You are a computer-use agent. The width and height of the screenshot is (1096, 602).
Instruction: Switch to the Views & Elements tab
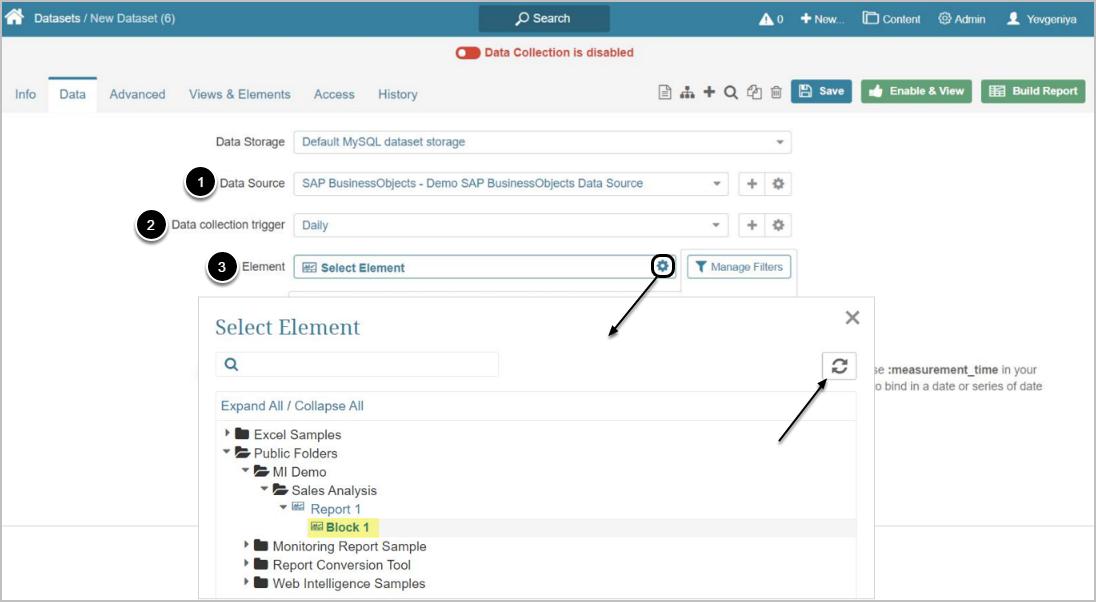[240, 94]
